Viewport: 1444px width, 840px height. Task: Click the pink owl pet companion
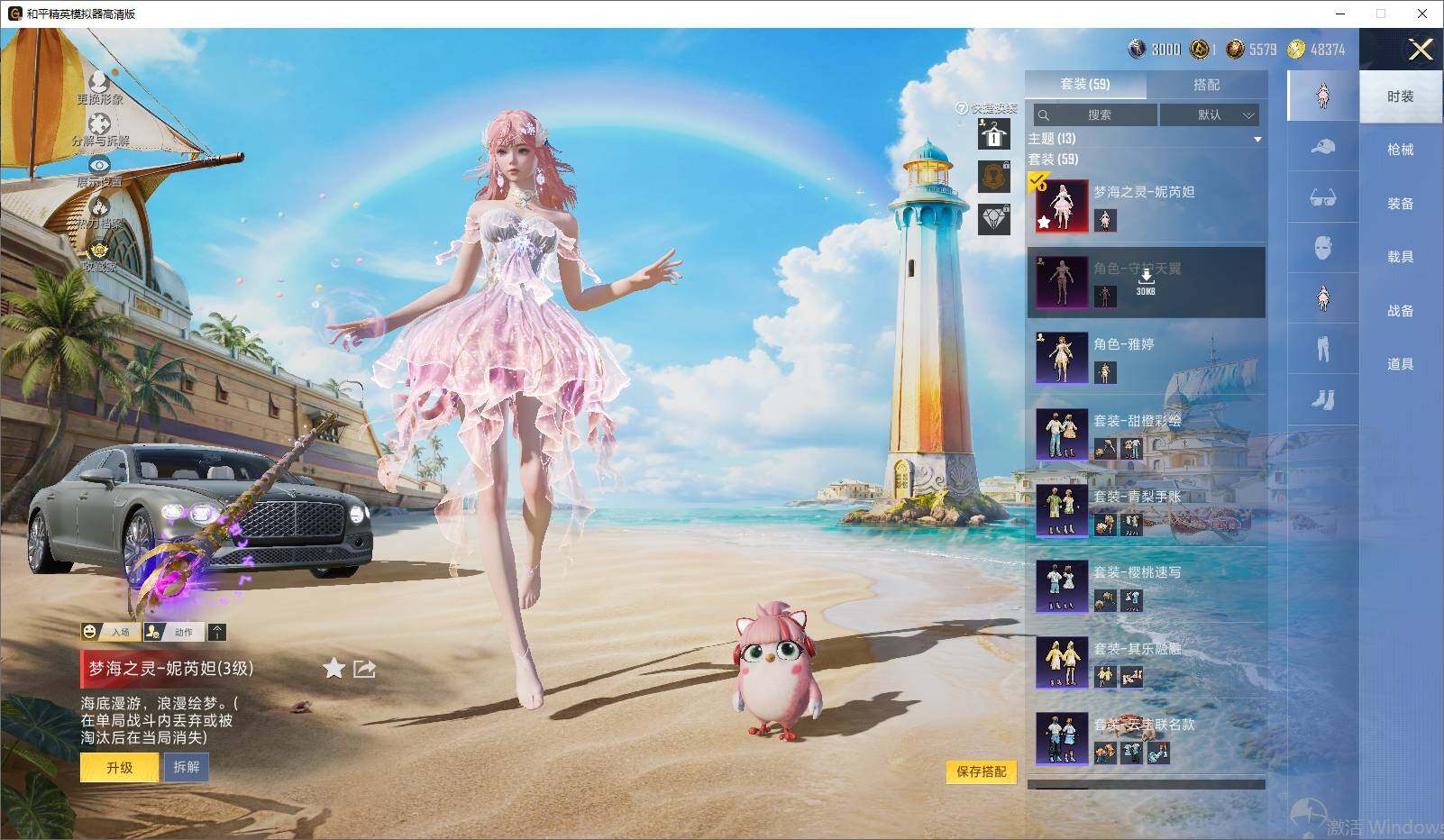click(779, 671)
